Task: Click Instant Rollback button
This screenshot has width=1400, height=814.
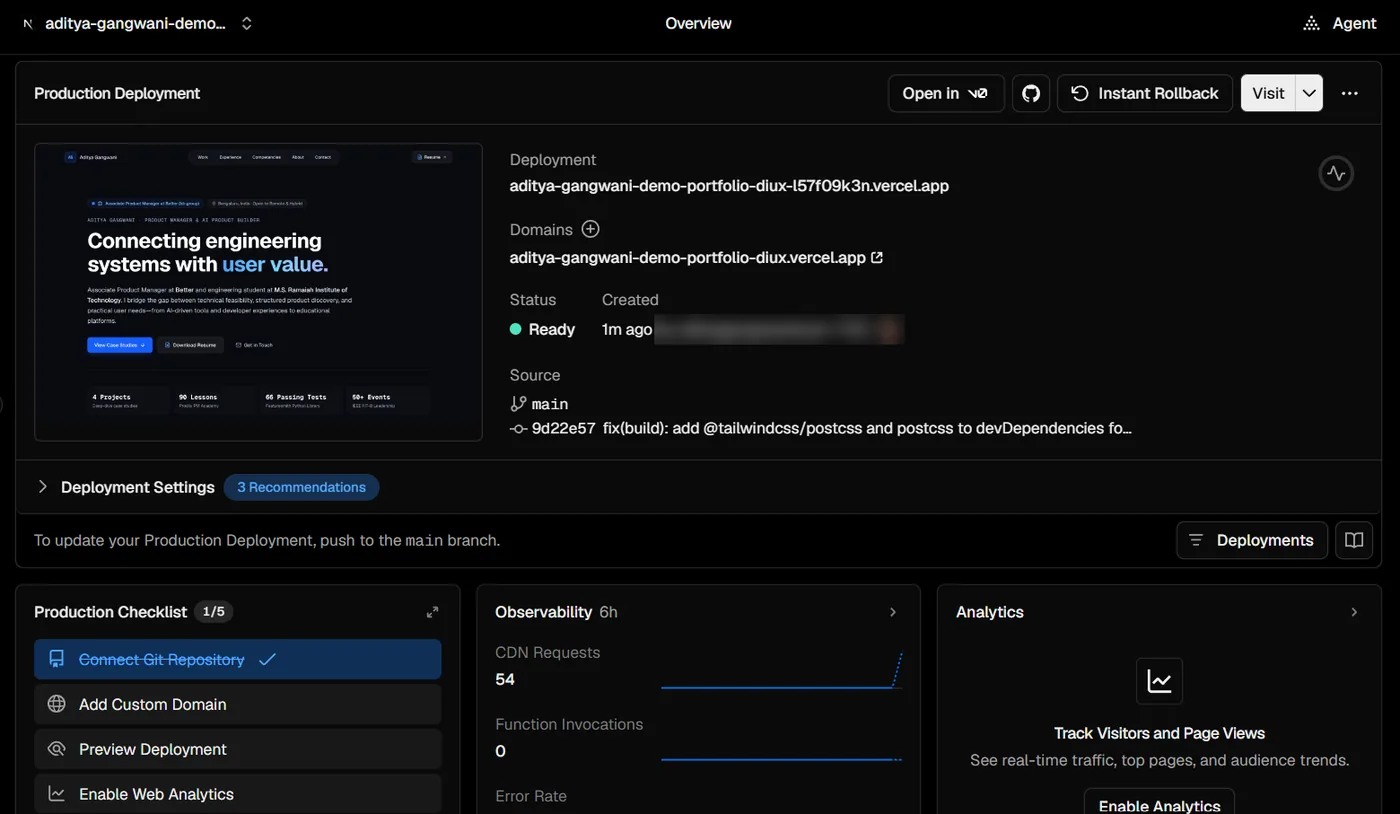Action: [1145, 93]
